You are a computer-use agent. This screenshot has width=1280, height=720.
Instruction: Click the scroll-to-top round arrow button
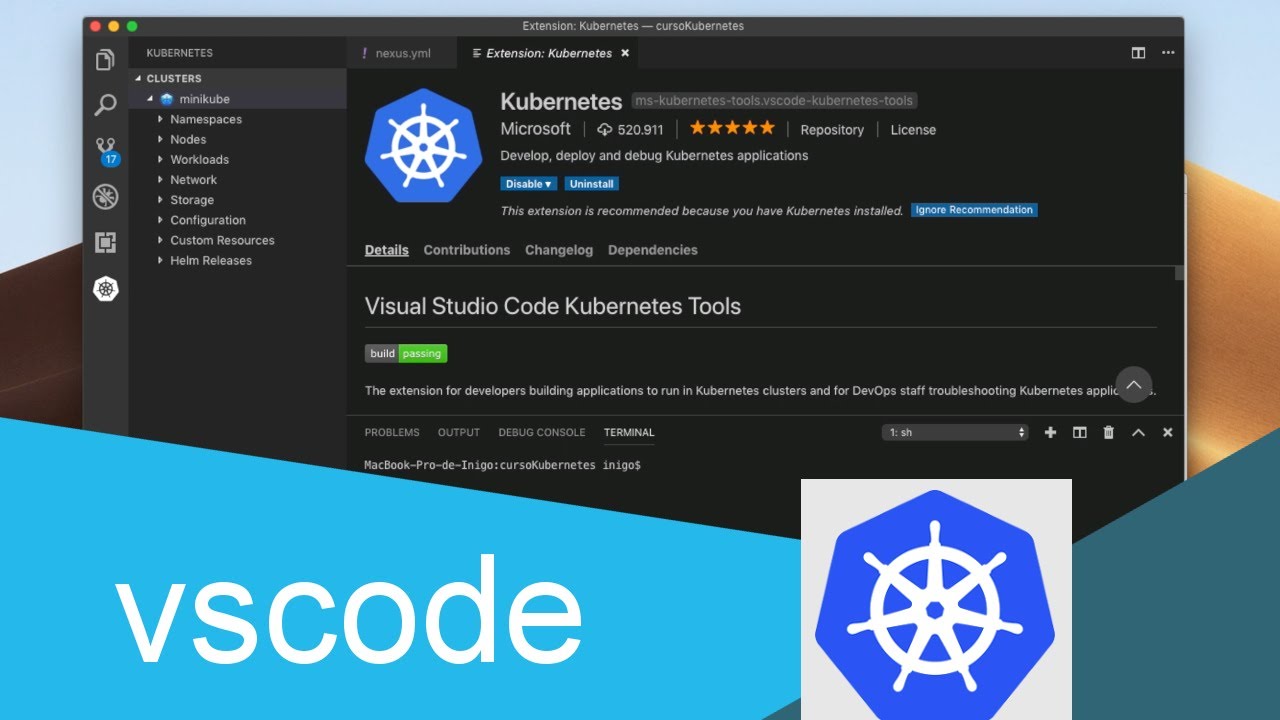tap(1134, 385)
